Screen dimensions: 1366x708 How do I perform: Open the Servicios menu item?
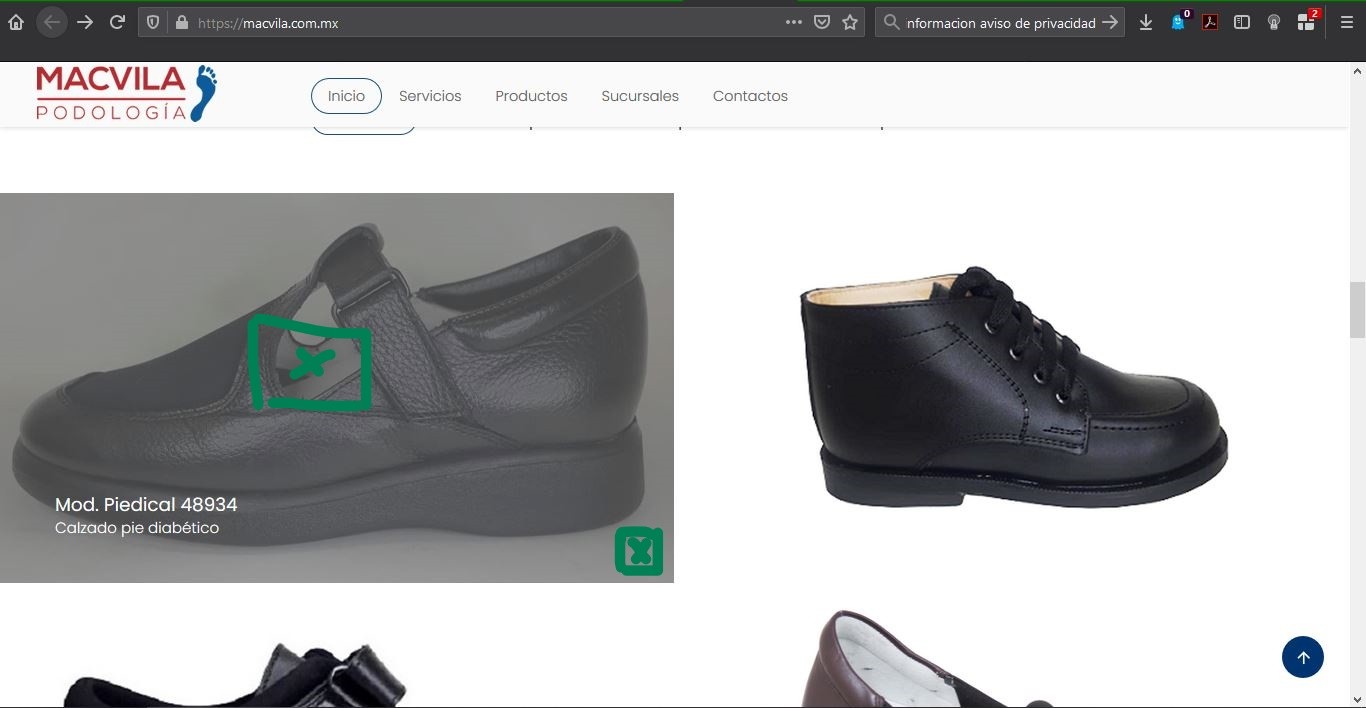coord(430,96)
